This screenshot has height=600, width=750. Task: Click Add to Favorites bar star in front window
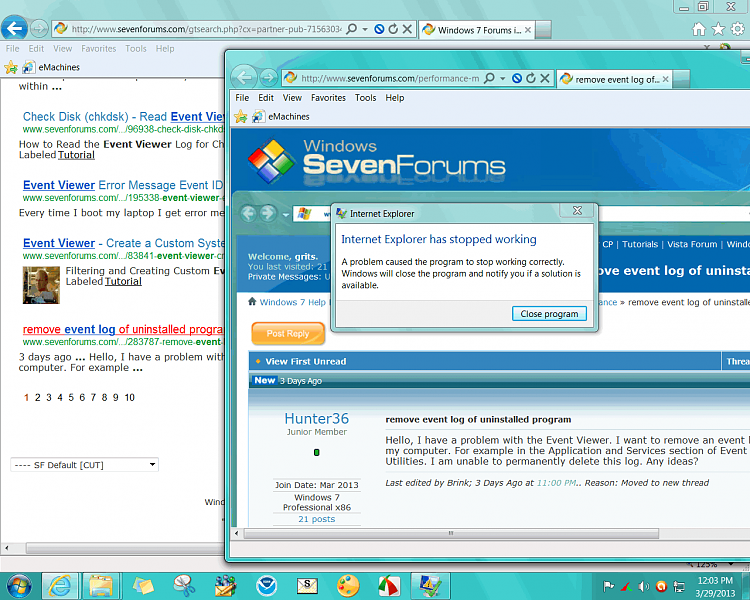[241, 116]
